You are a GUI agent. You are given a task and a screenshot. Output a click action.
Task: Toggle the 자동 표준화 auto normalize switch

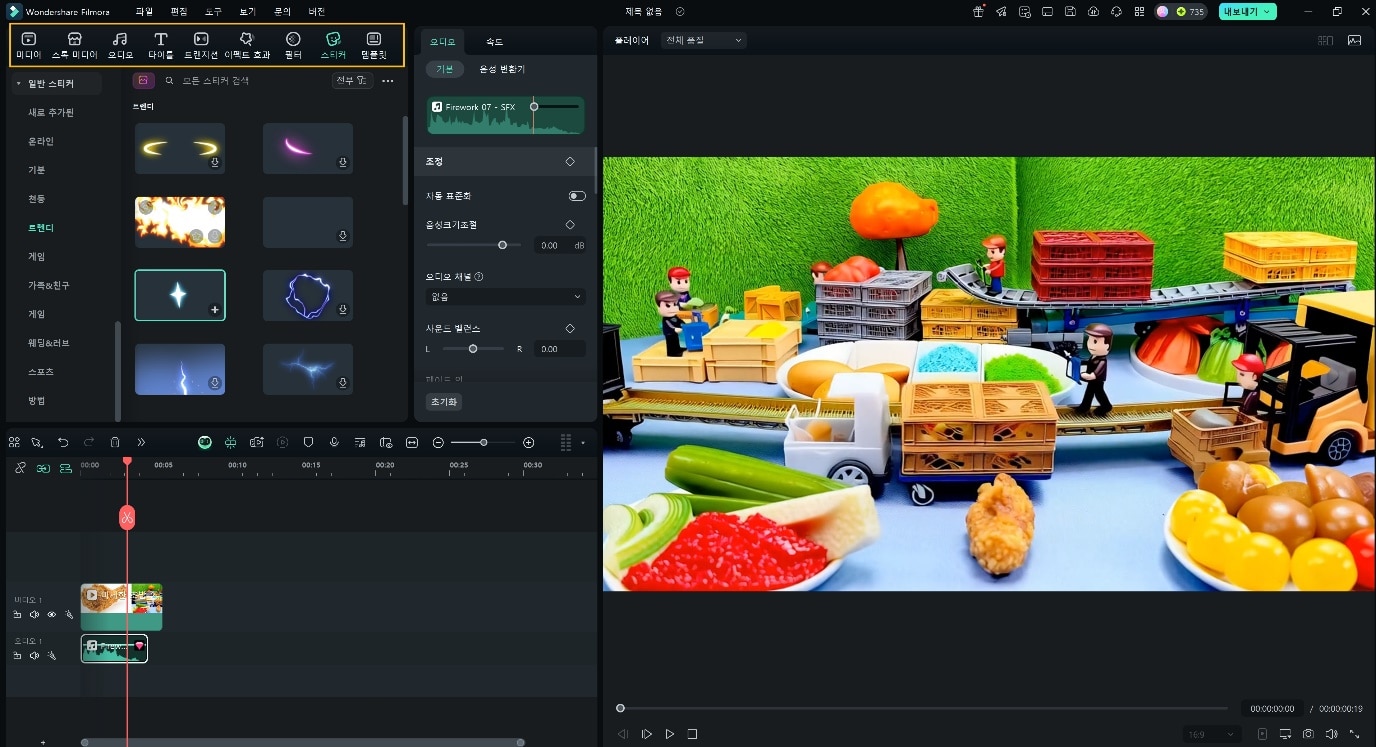[577, 196]
